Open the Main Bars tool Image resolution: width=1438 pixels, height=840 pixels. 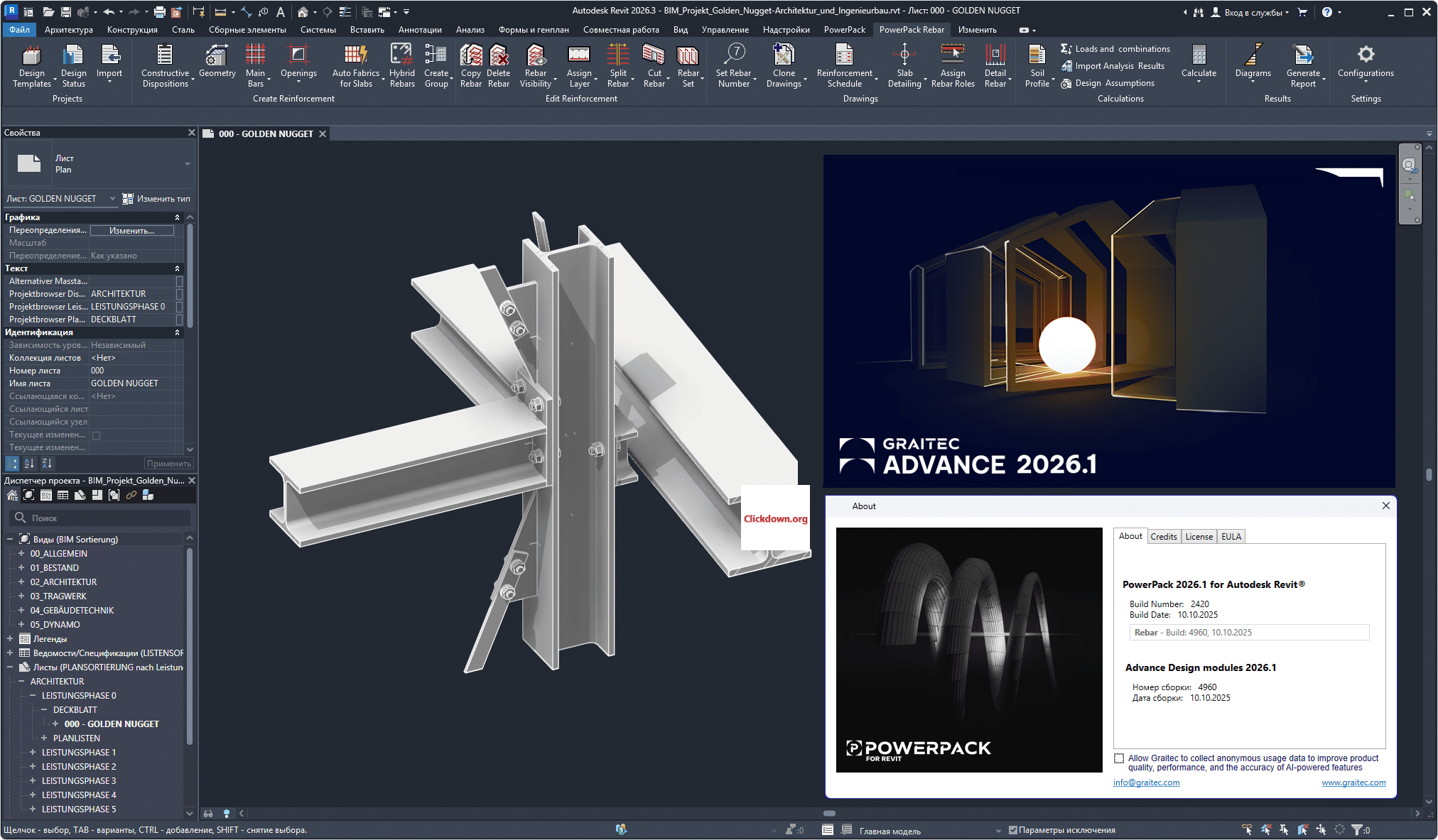pyautogui.click(x=256, y=64)
